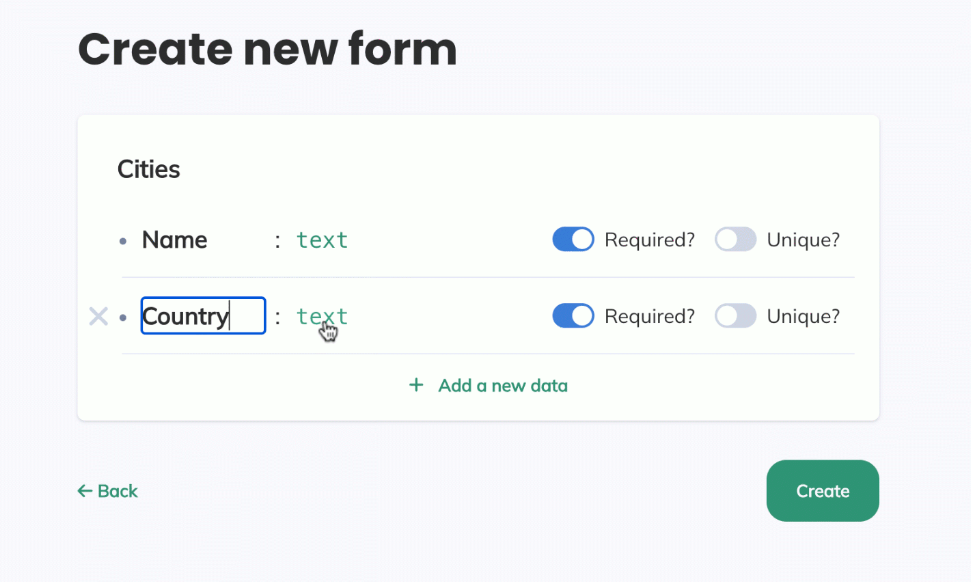Click the Unique? label on the Country row

pyautogui.click(x=803, y=316)
